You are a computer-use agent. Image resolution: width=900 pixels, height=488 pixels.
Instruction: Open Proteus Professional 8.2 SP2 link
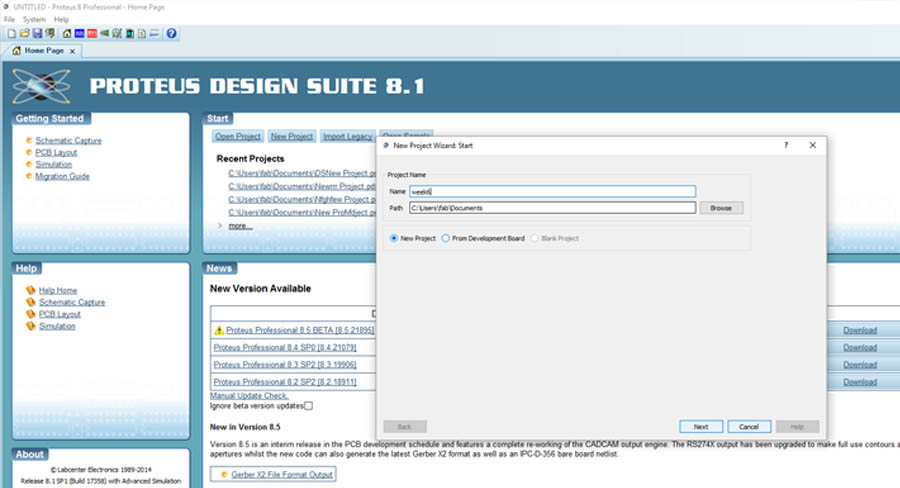click(x=285, y=382)
